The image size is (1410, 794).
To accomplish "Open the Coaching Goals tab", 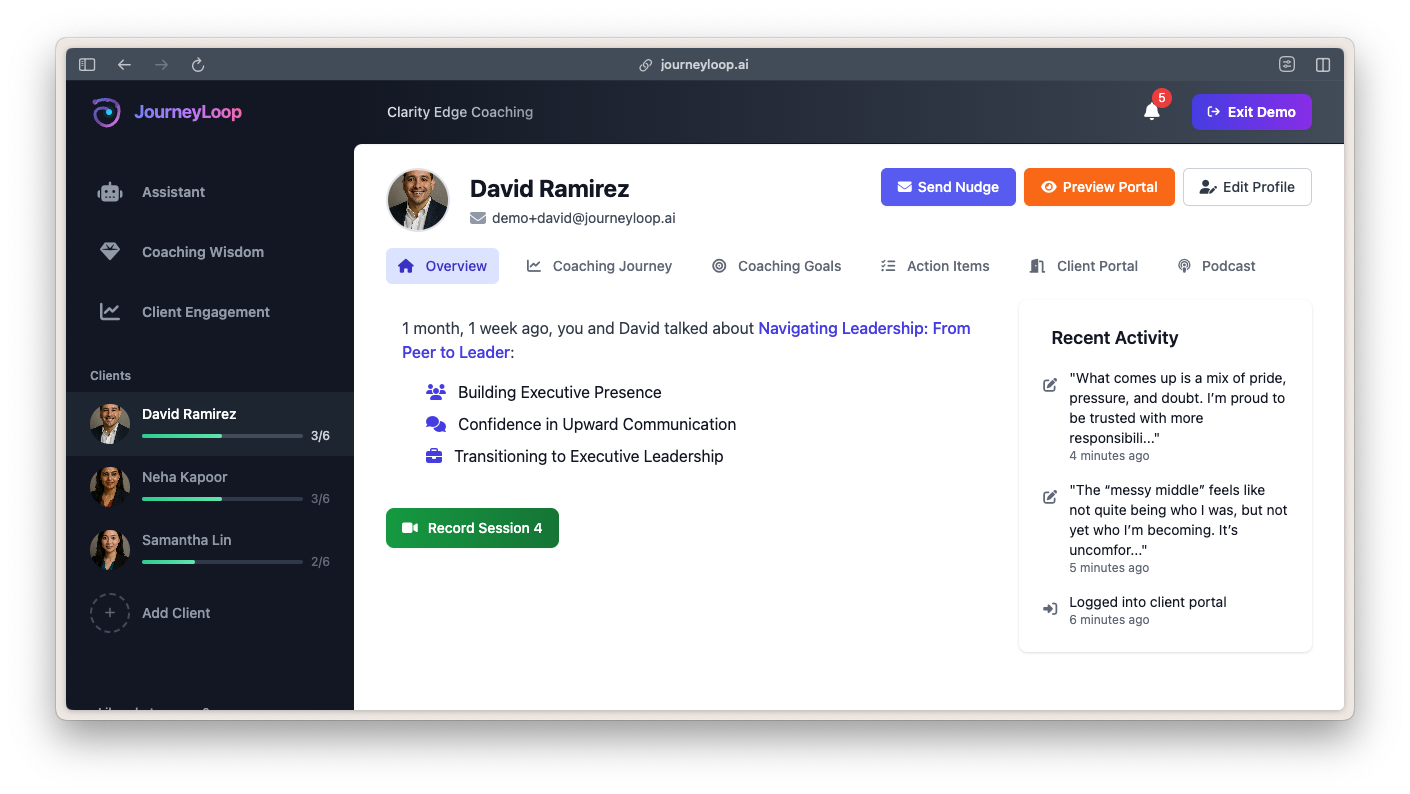I will 776,266.
